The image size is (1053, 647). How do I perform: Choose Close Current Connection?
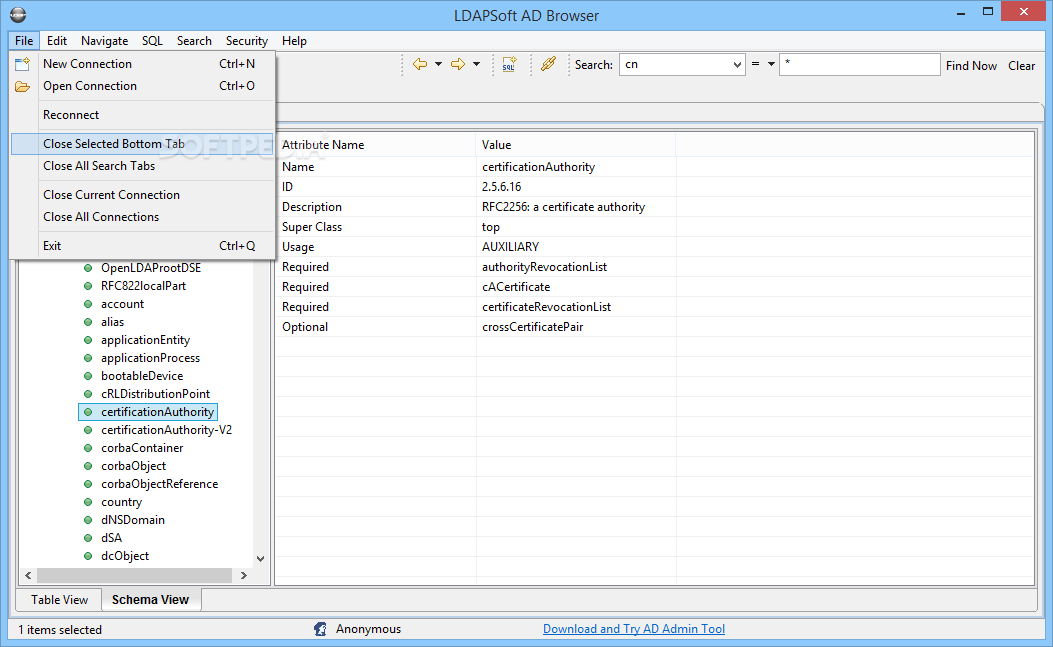coord(143,195)
